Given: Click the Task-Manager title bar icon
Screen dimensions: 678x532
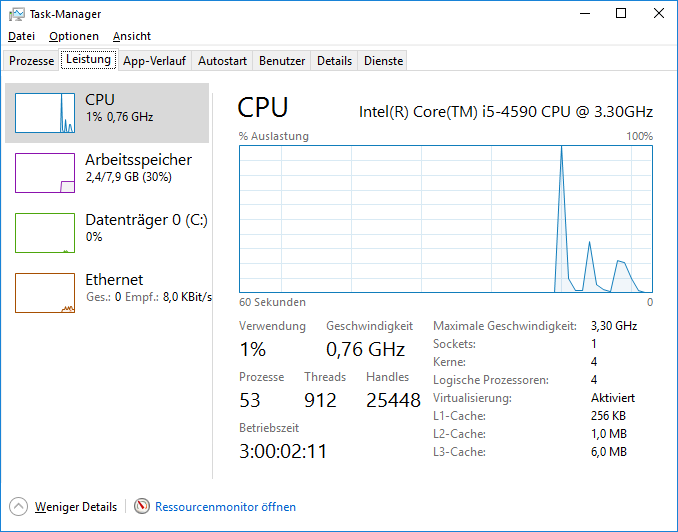Looking at the screenshot, I should click(13, 14).
